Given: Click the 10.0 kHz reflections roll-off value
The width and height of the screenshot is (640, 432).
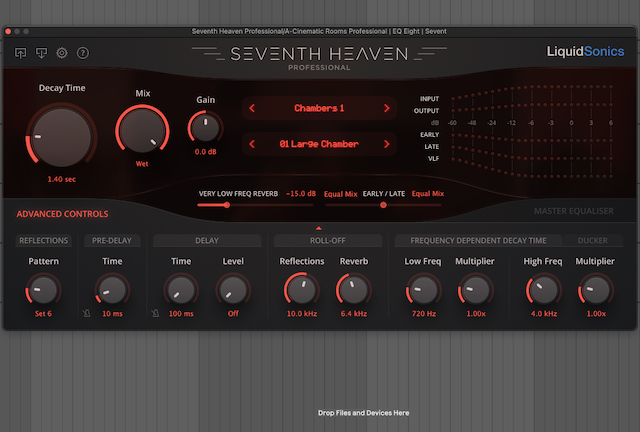Looking at the screenshot, I should [302, 314].
